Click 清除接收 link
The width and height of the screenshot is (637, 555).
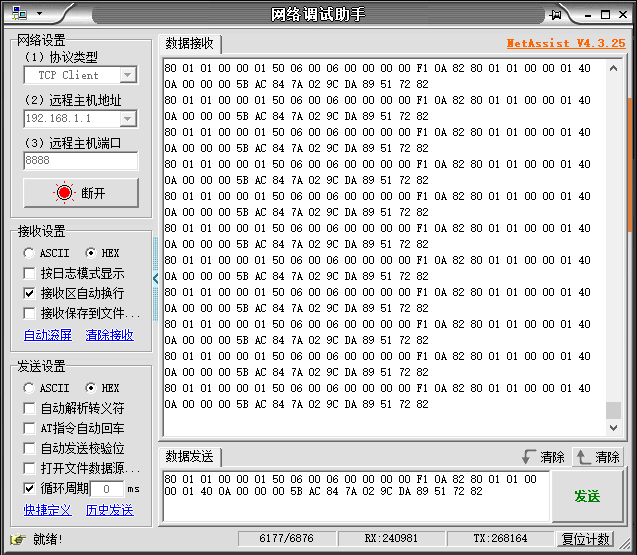point(109,335)
